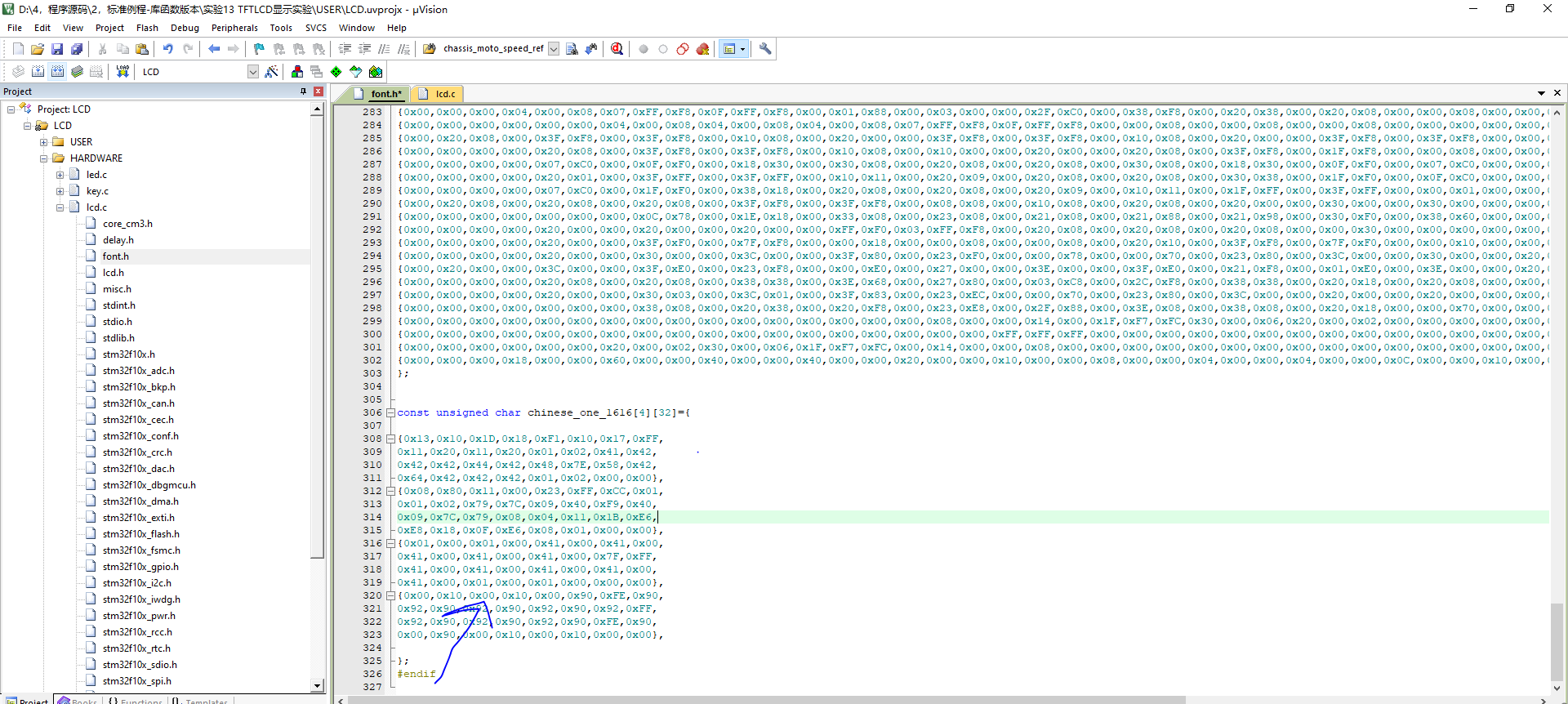Click the Open file icon
The image size is (1568, 704).
click(38, 49)
